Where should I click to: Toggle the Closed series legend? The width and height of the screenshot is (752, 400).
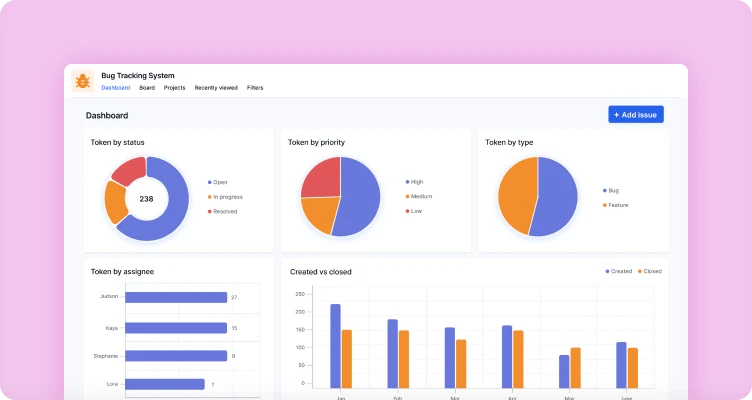(x=649, y=271)
